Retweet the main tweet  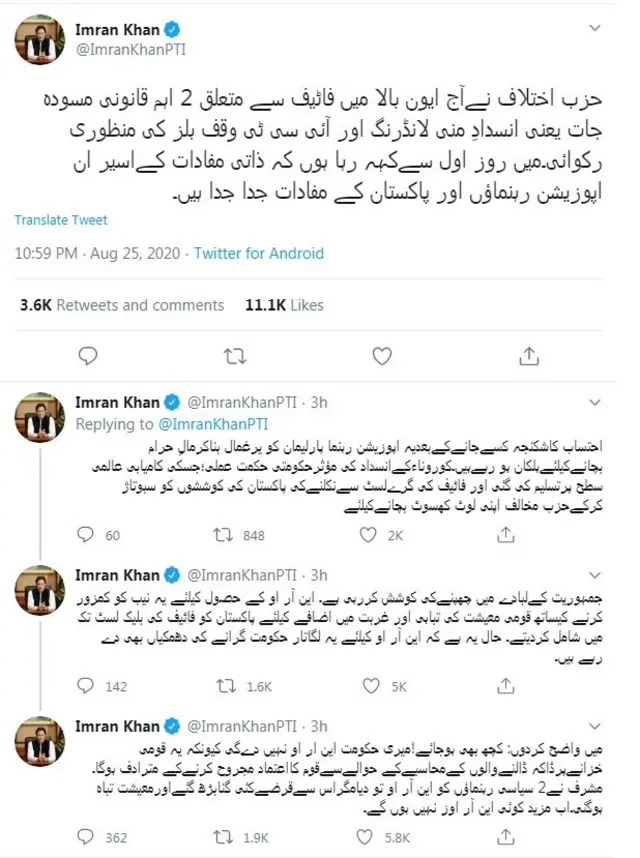(233, 354)
